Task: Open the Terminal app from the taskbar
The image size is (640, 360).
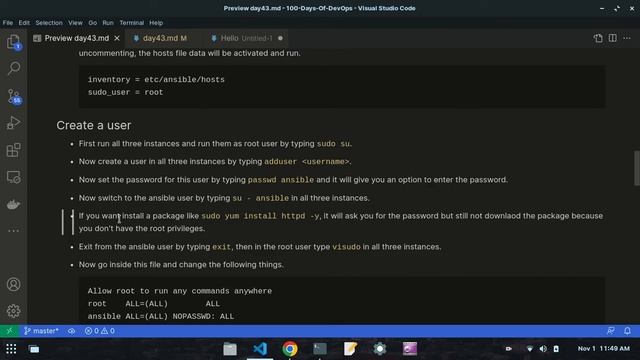Action: point(320,349)
